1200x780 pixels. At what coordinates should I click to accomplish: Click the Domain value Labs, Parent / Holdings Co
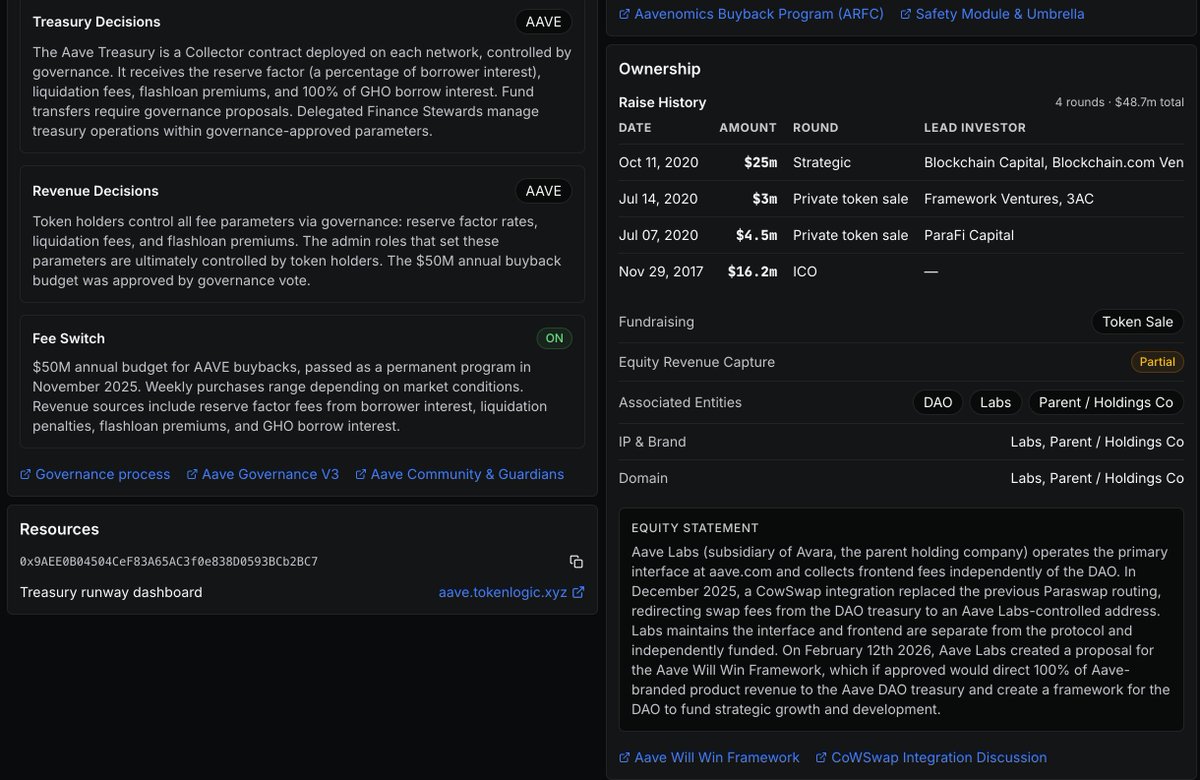(x=1097, y=478)
